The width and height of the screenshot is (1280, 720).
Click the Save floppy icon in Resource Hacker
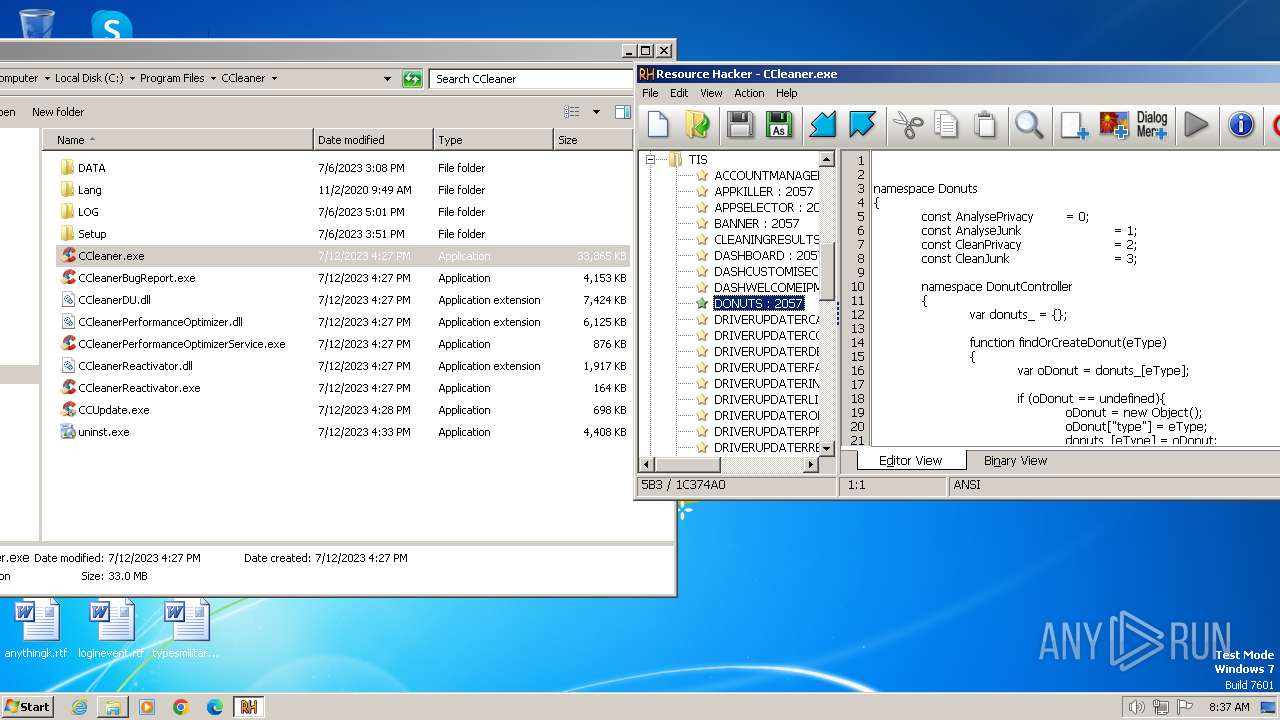point(740,124)
